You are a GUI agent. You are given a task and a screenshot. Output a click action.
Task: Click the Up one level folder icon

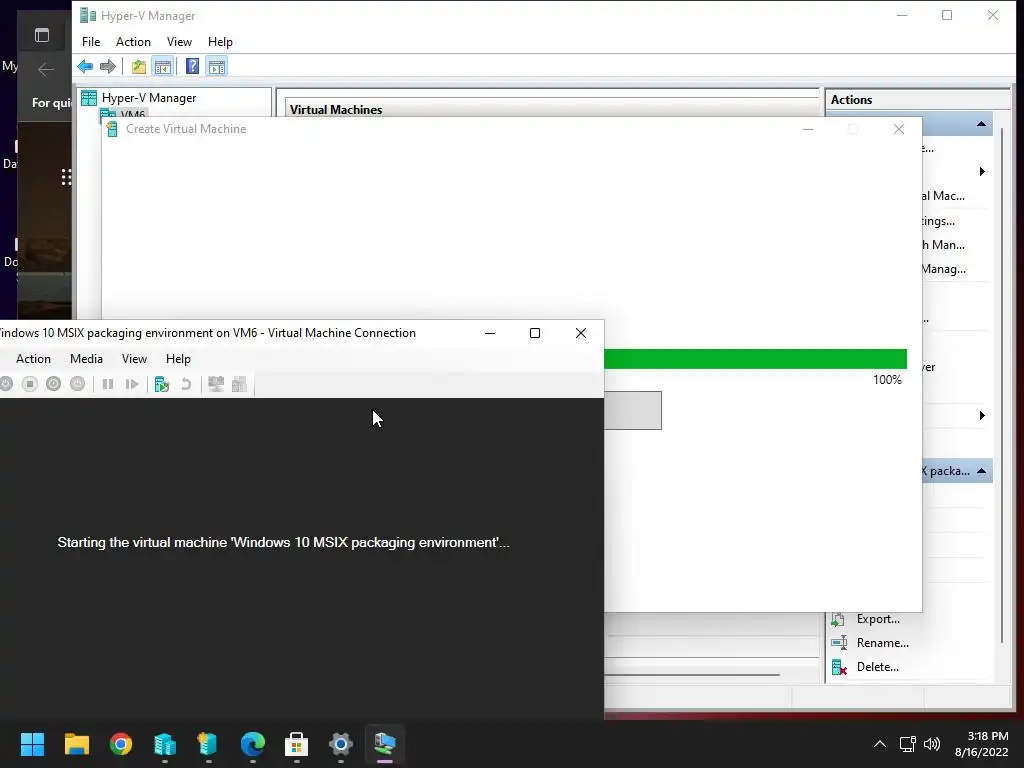coord(138,66)
